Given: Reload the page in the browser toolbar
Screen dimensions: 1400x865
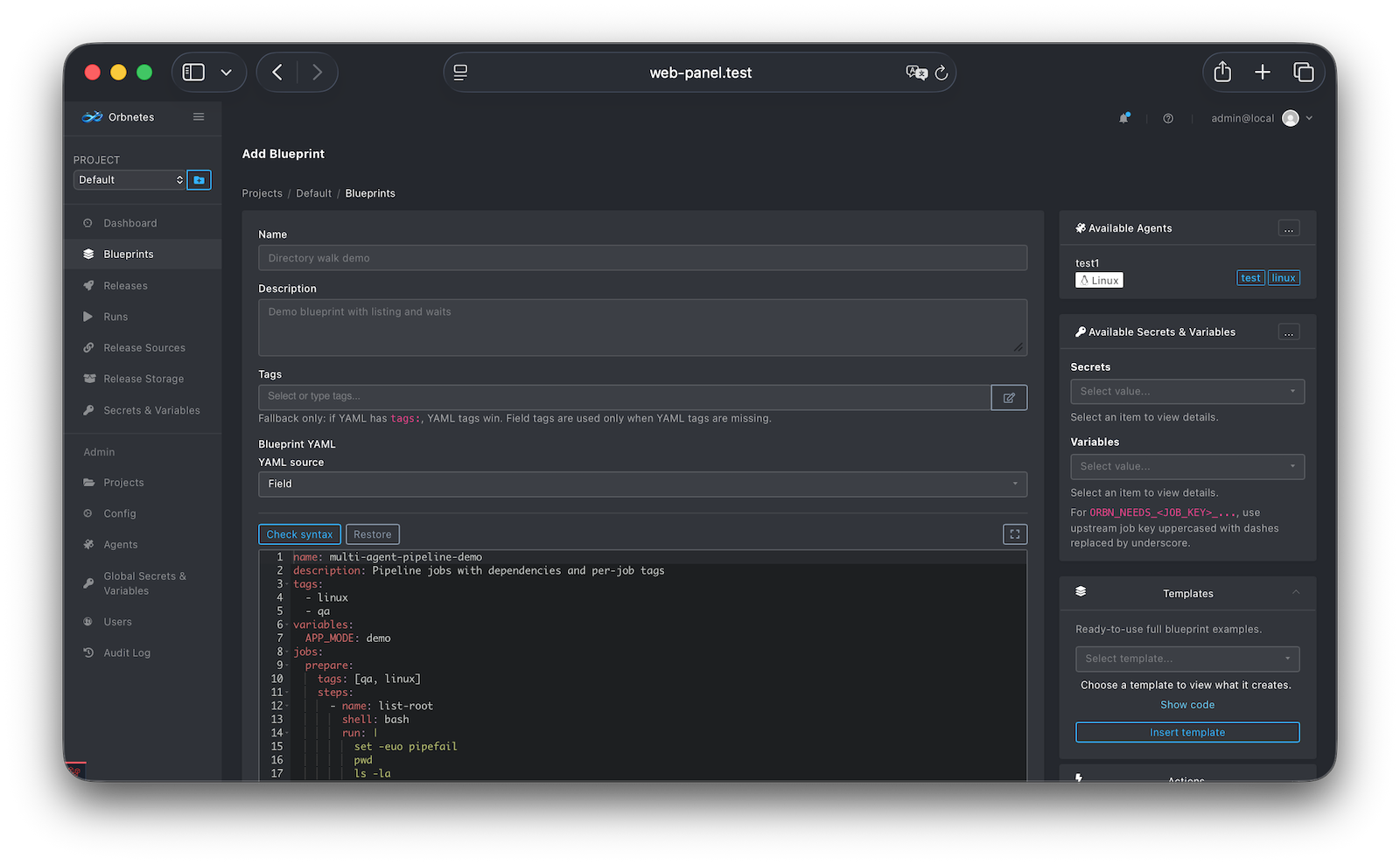Looking at the screenshot, I should [x=941, y=73].
